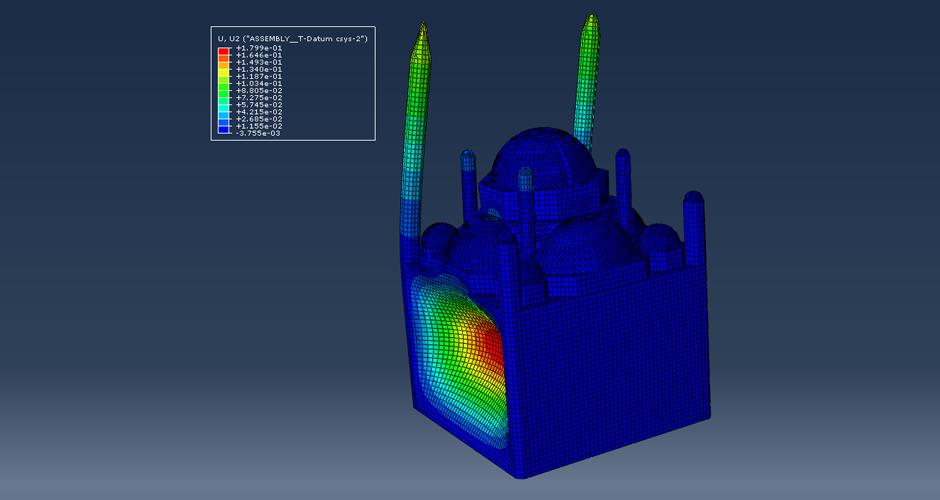Viewport: 940px width, 500px height.
Task: Pick the tip of the left minaret
Action: coord(423,30)
